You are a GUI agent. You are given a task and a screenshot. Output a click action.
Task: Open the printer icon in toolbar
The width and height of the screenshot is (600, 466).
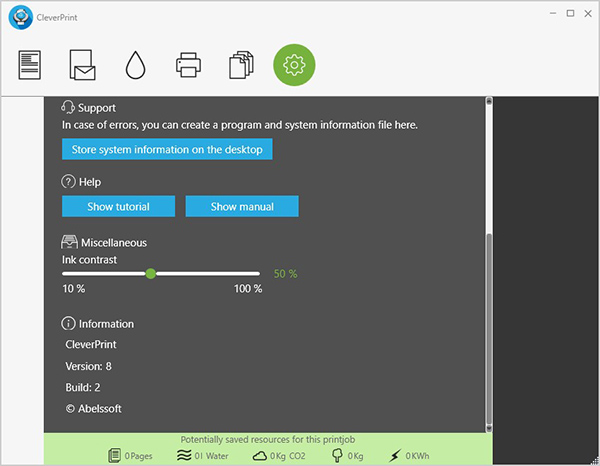(188, 65)
